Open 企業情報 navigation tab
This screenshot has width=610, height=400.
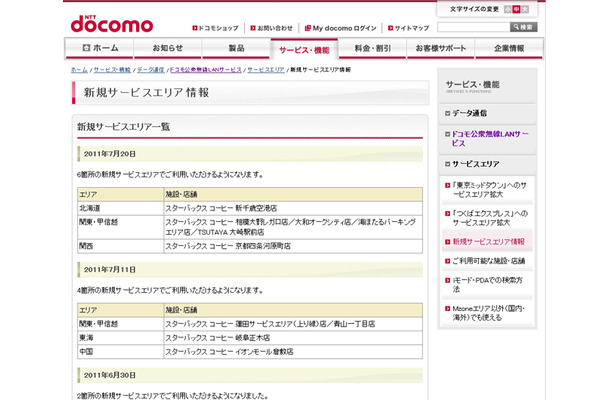[509, 48]
